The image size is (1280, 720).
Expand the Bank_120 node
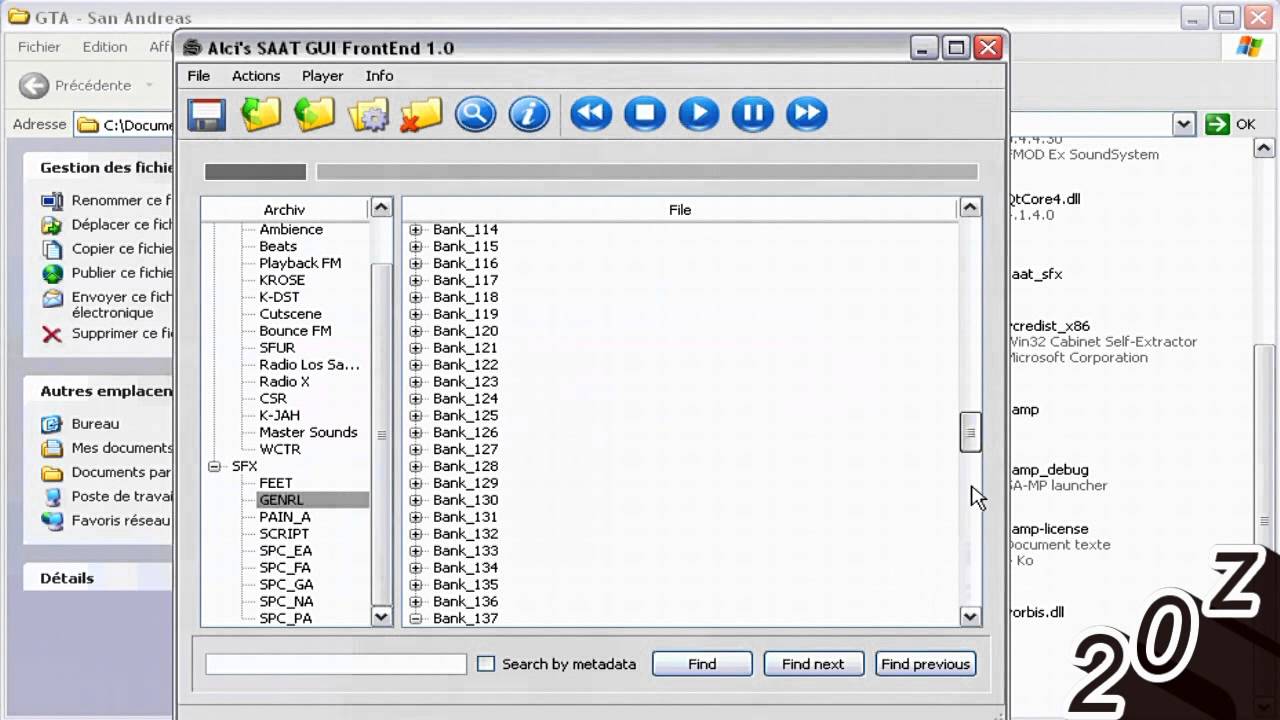click(416, 331)
